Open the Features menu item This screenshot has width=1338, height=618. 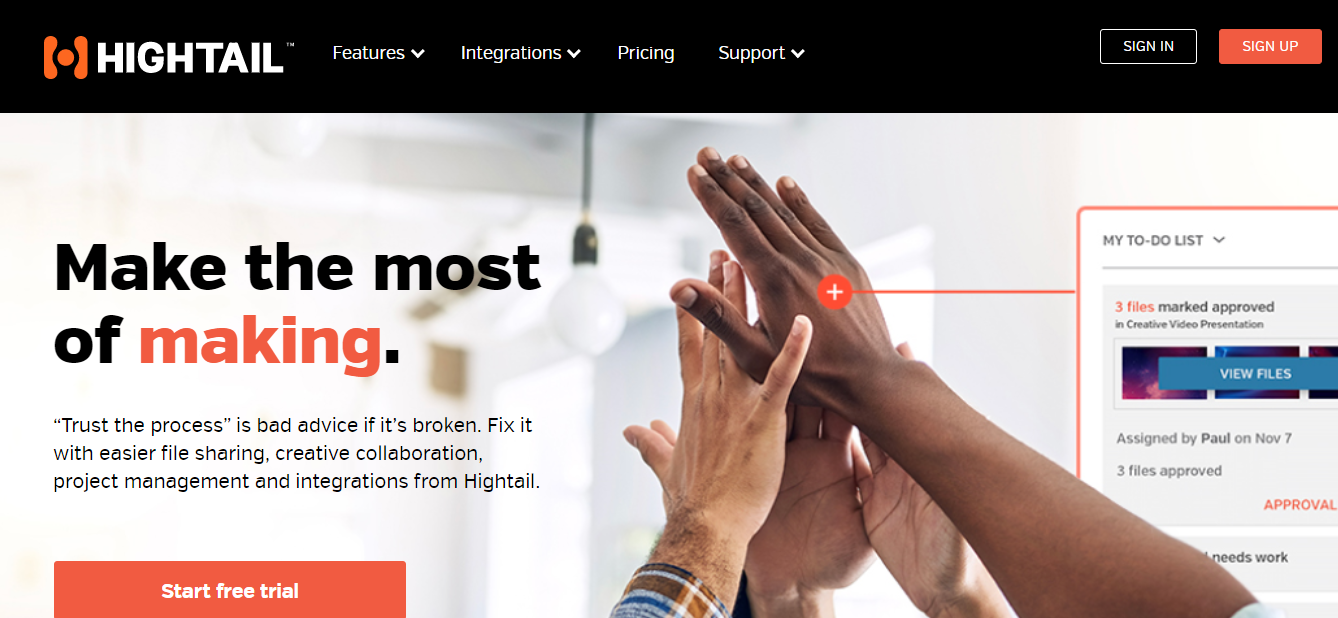pyautogui.click(x=368, y=53)
